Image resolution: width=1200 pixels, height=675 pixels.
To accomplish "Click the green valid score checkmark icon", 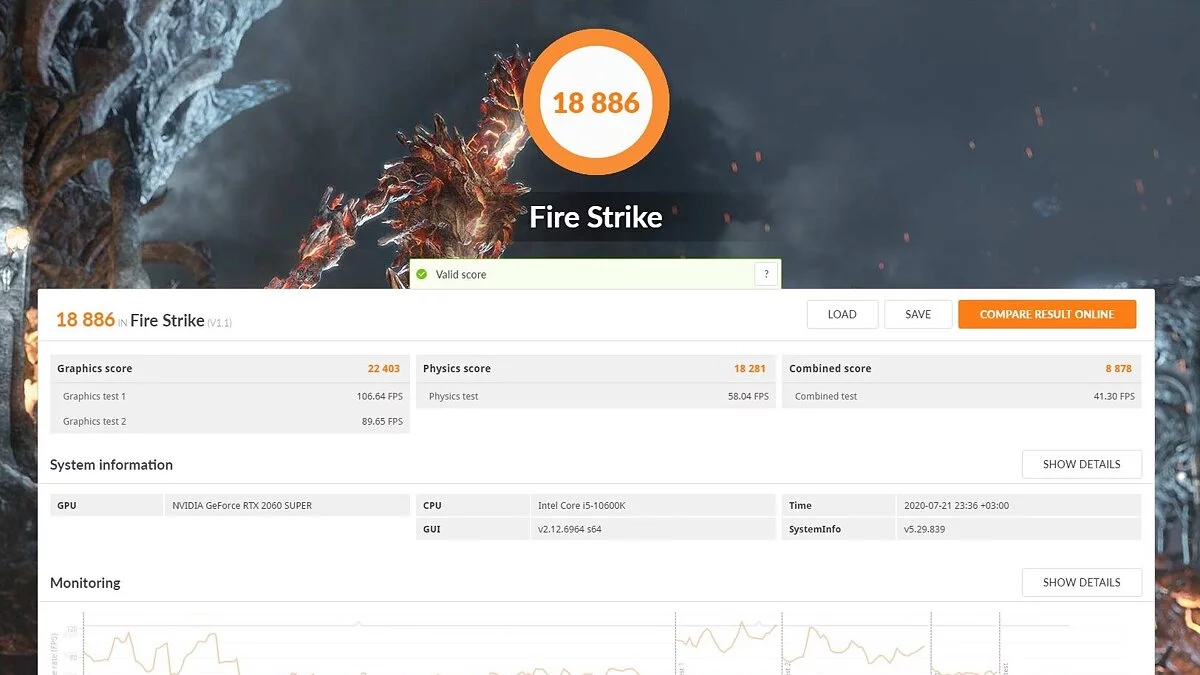I will 422,274.
